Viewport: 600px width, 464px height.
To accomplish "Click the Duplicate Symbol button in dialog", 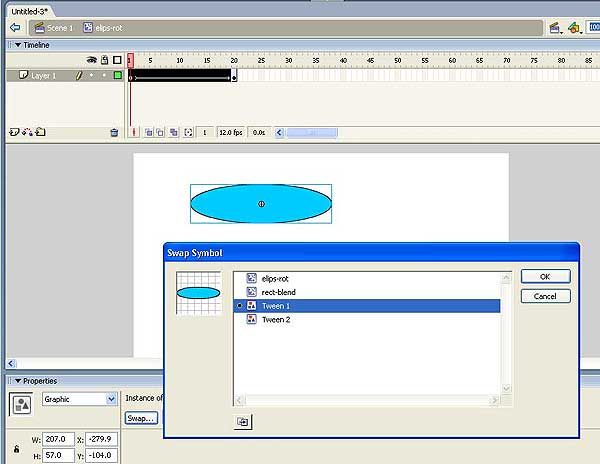I will click(243, 422).
